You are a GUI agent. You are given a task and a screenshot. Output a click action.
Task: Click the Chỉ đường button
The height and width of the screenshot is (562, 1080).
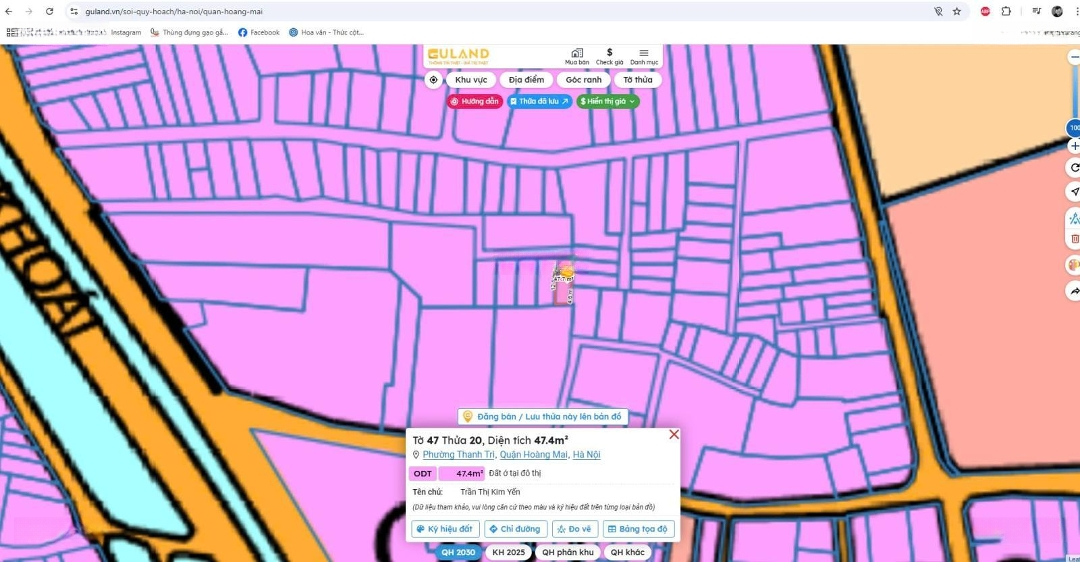515,529
